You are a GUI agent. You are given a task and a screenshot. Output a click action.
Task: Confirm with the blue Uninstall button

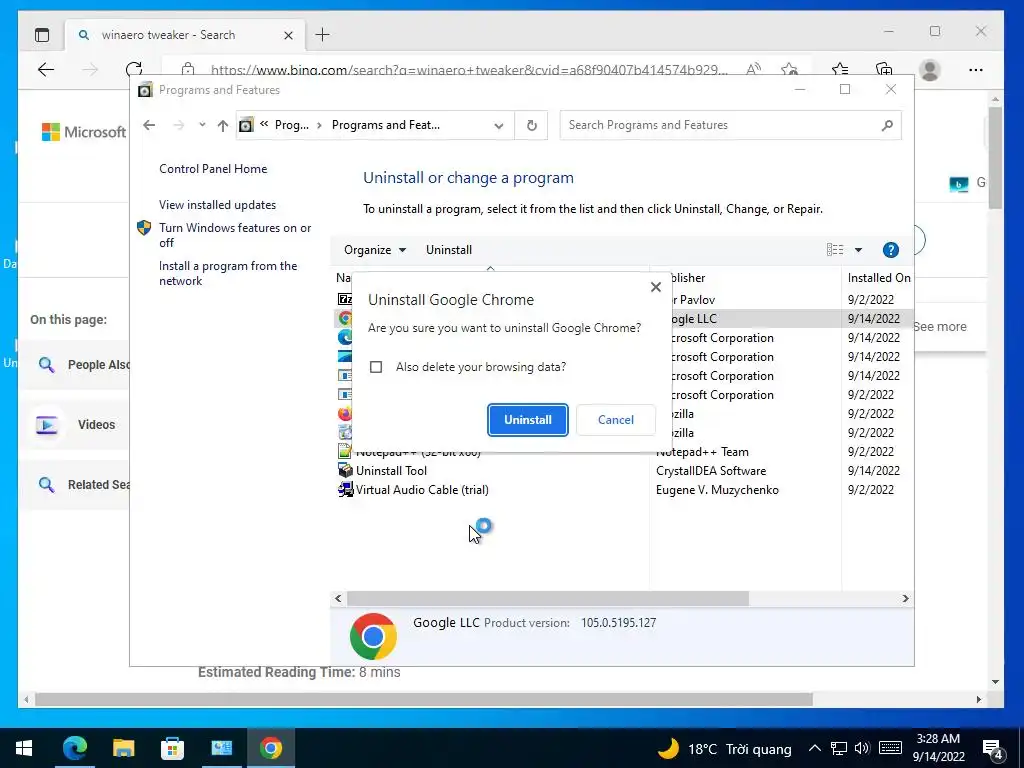(528, 420)
